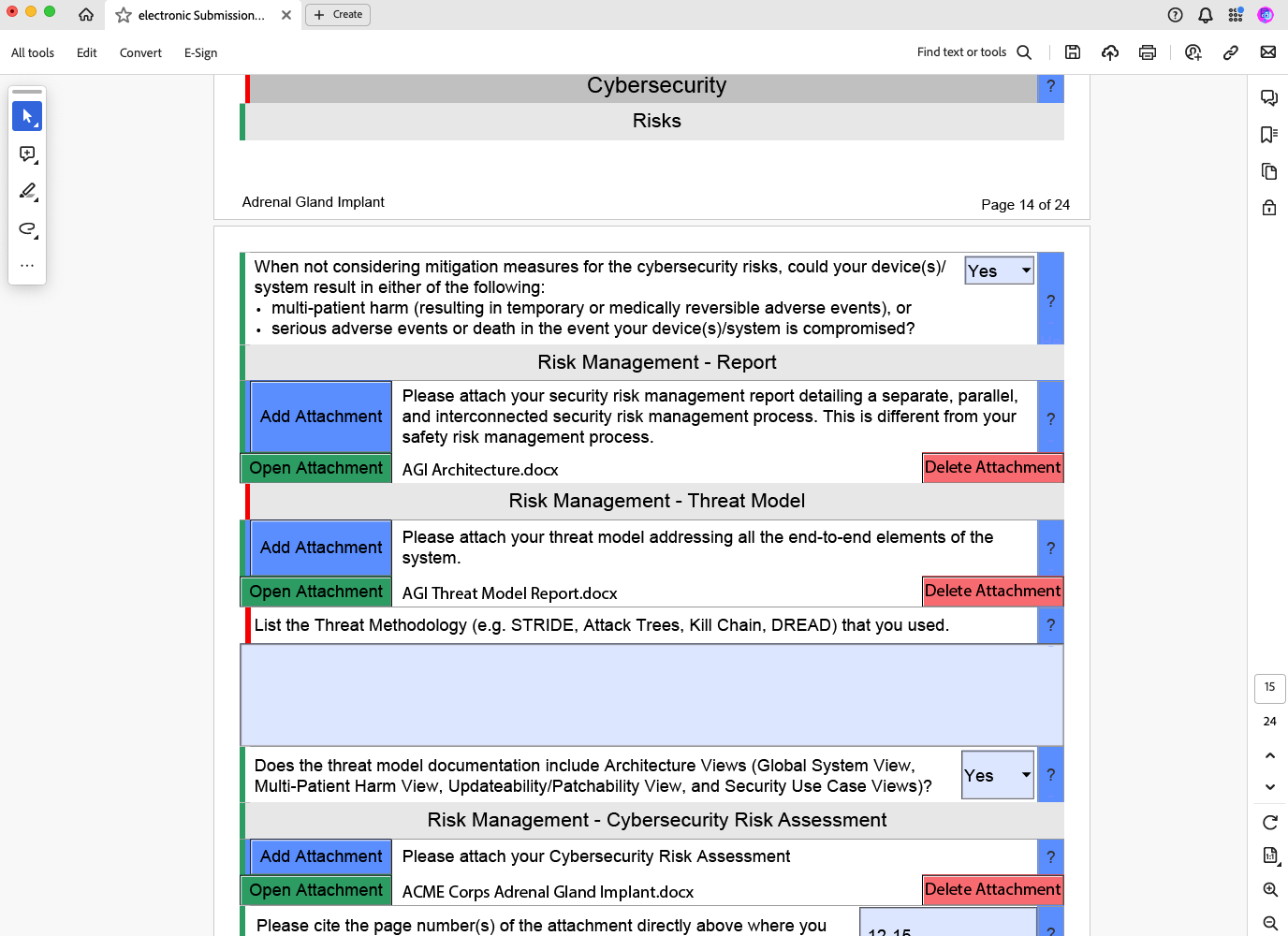Click the Threat Methodology text field
The height and width of the screenshot is (936, 1288).
pos(652,695)
